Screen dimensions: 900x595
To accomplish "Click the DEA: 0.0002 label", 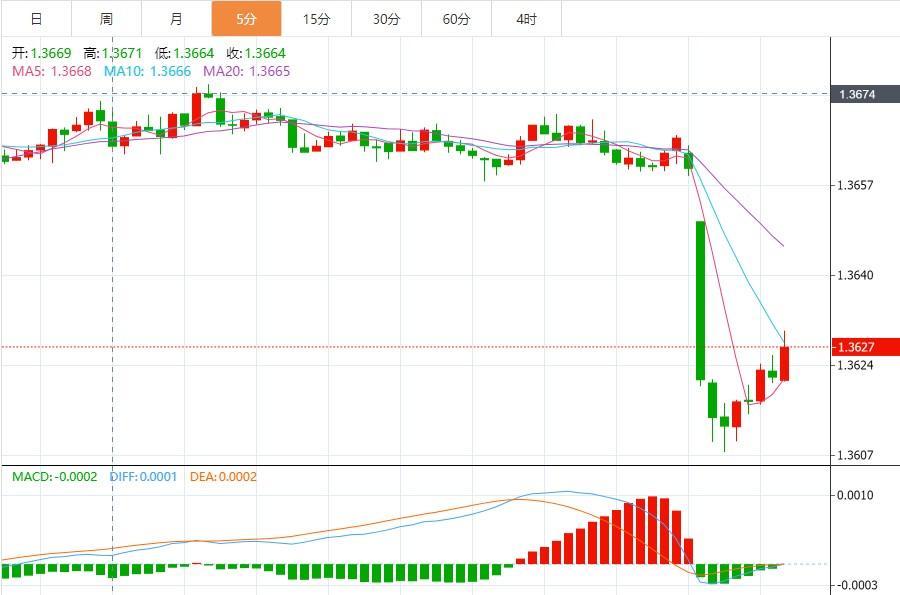I will (223, 477).
